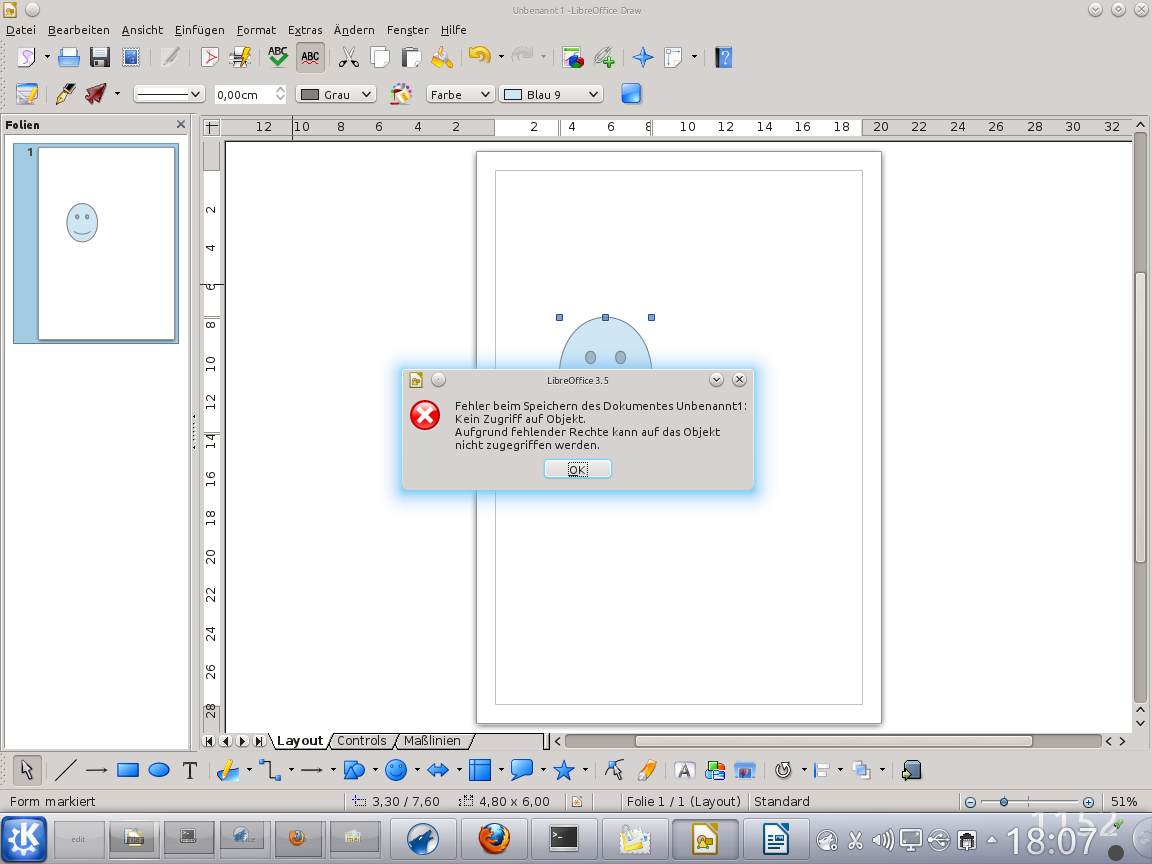Click the Copy icon

coord(380,57)
